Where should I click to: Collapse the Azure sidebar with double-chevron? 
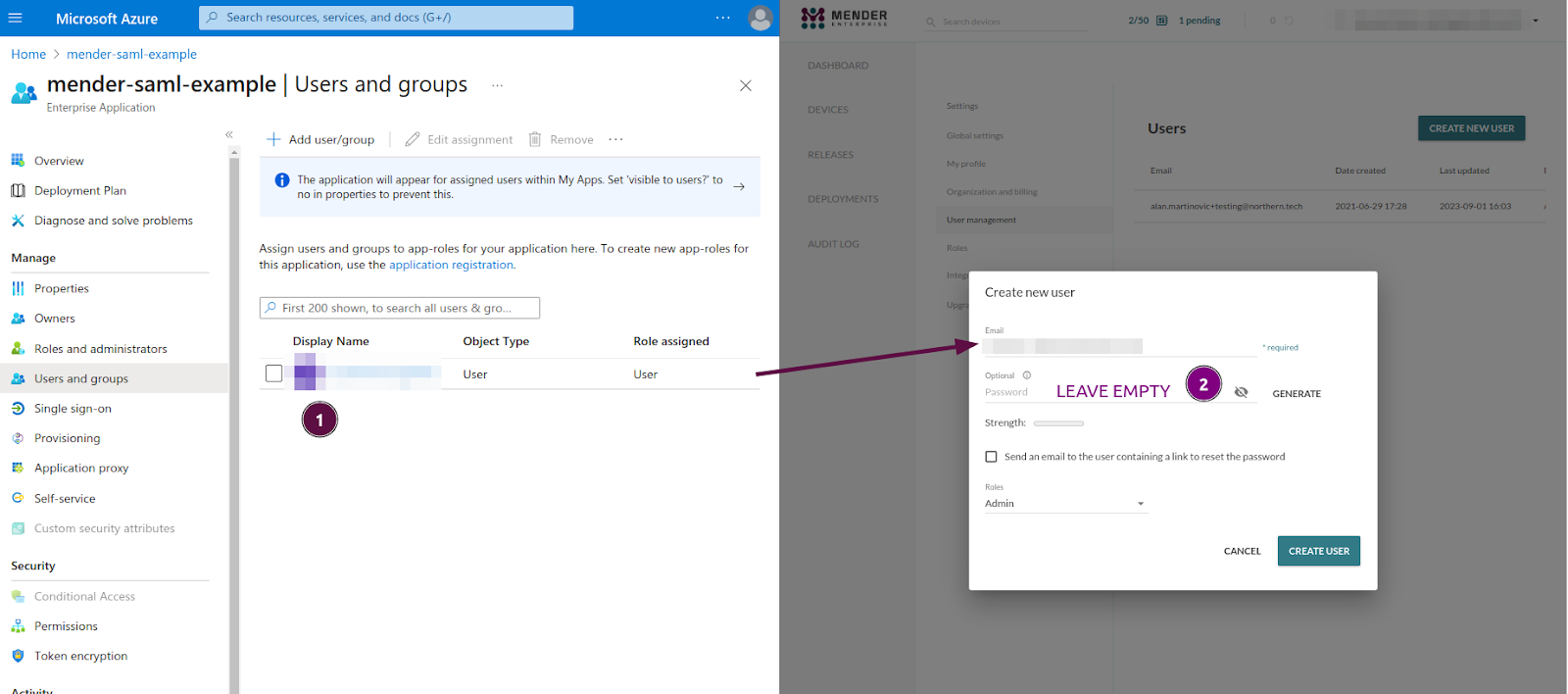pyautogui.click(x=229, y=134)
